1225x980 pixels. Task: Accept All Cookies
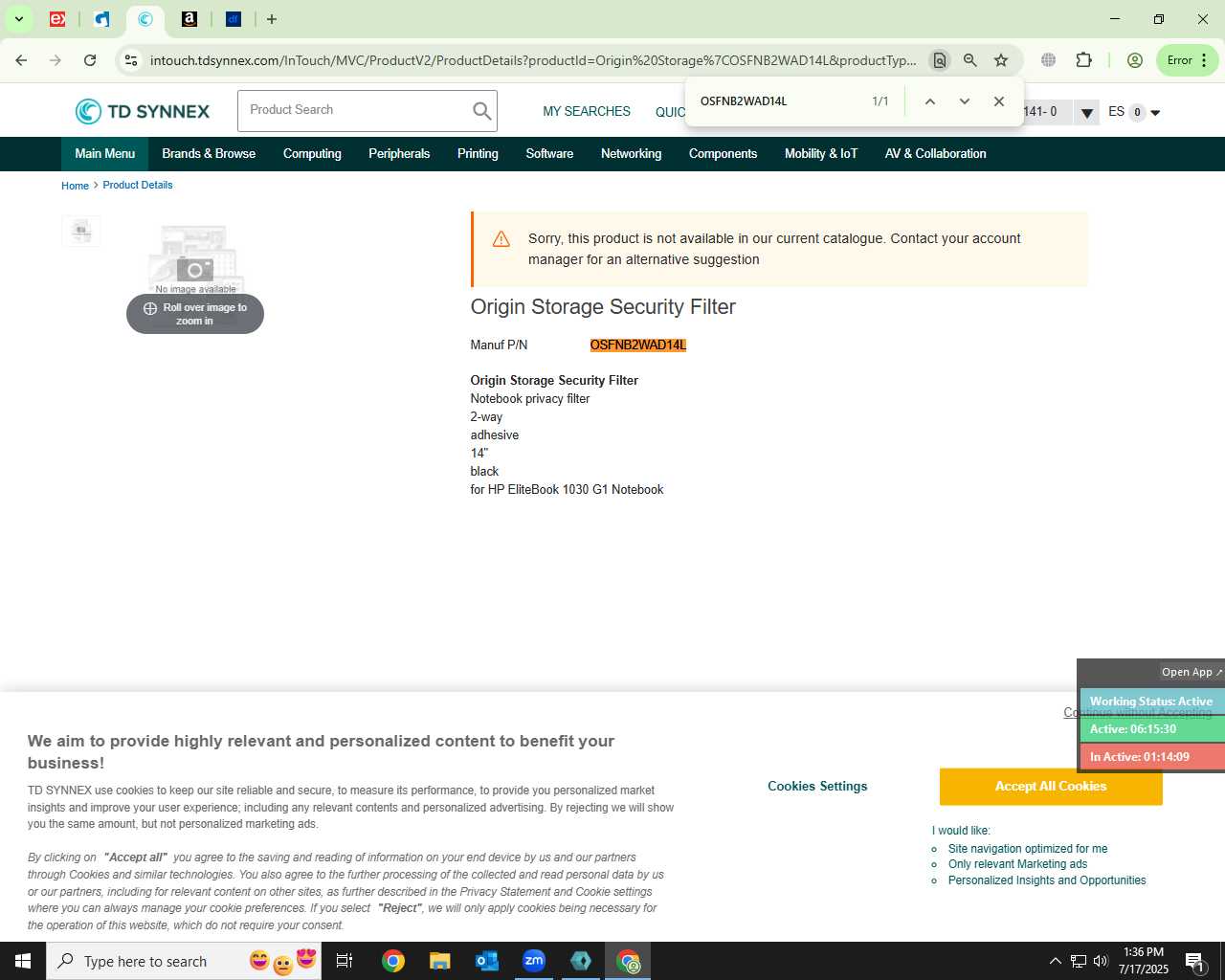pyautogui.click(x=1051, y=787)
